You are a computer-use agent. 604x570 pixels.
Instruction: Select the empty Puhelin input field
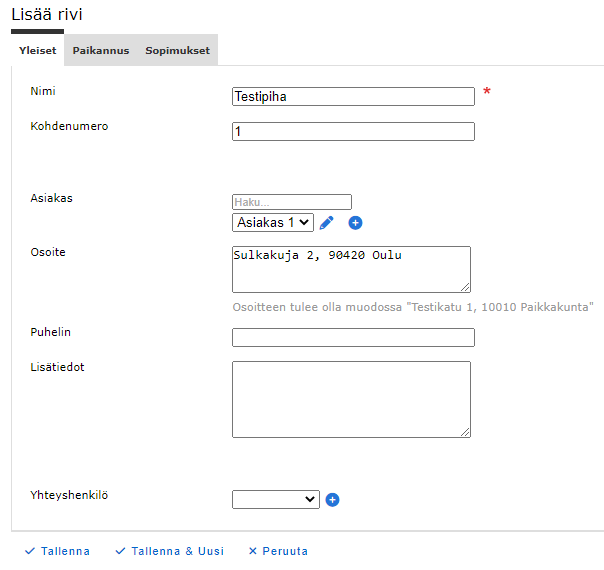[353, 337]
